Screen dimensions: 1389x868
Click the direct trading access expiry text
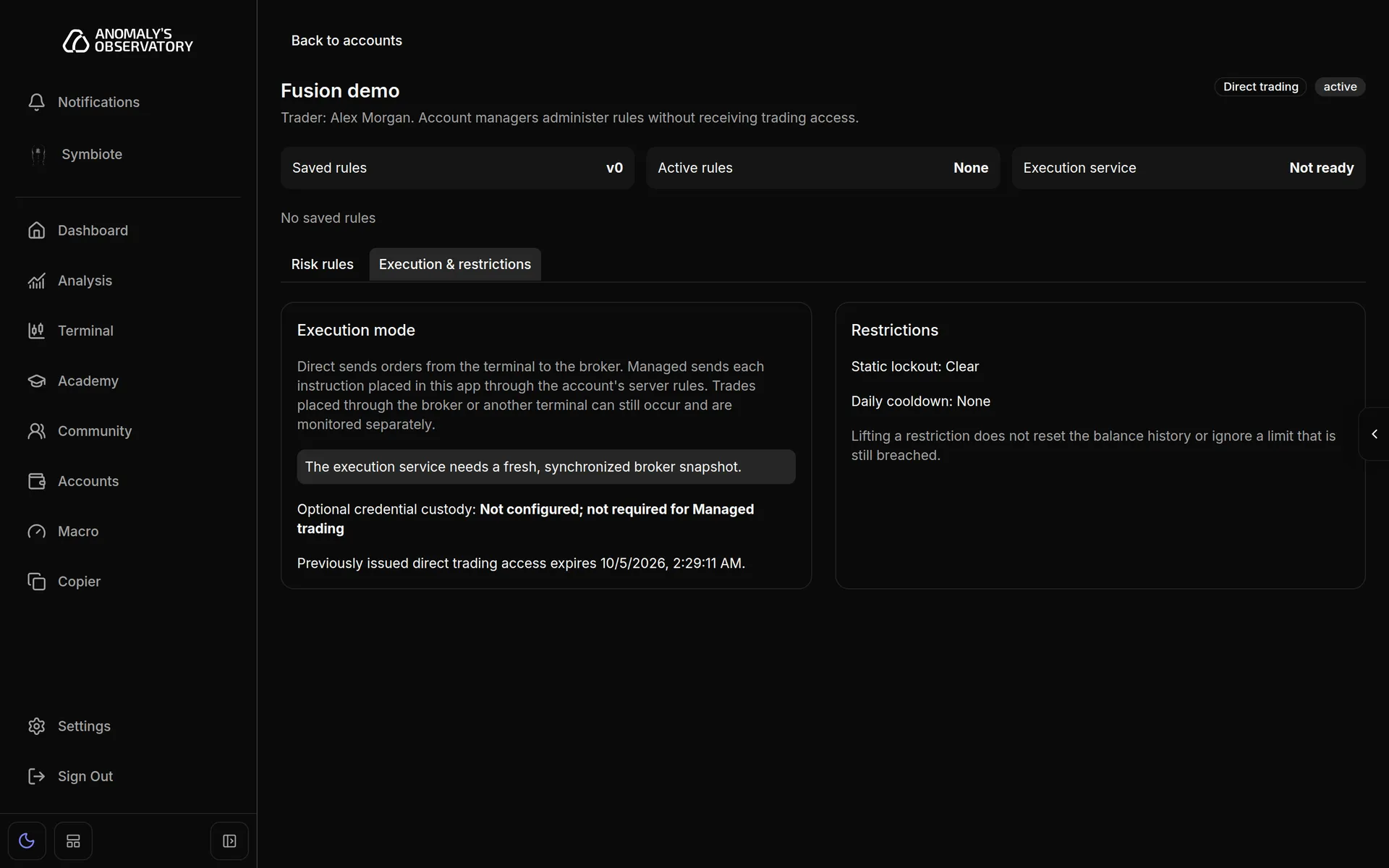(521, 563)
